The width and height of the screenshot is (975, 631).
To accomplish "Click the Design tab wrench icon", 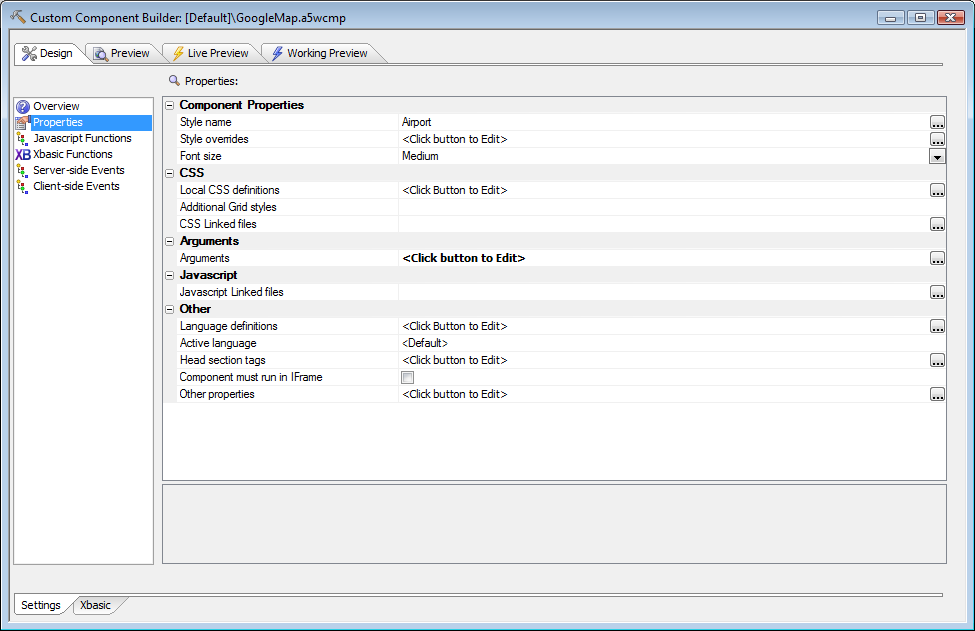I will (29, 53).
